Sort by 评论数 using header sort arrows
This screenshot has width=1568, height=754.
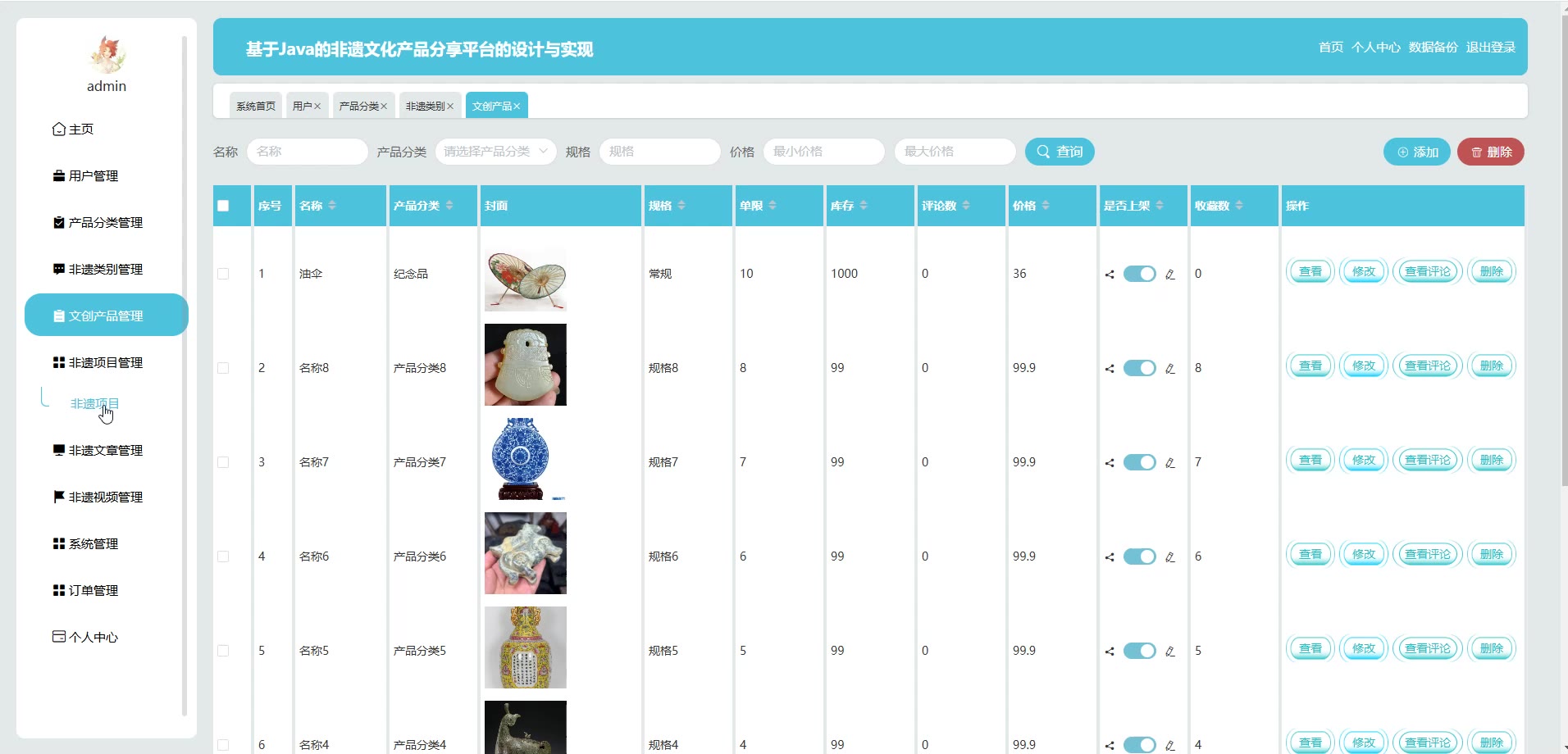[966, 206]
